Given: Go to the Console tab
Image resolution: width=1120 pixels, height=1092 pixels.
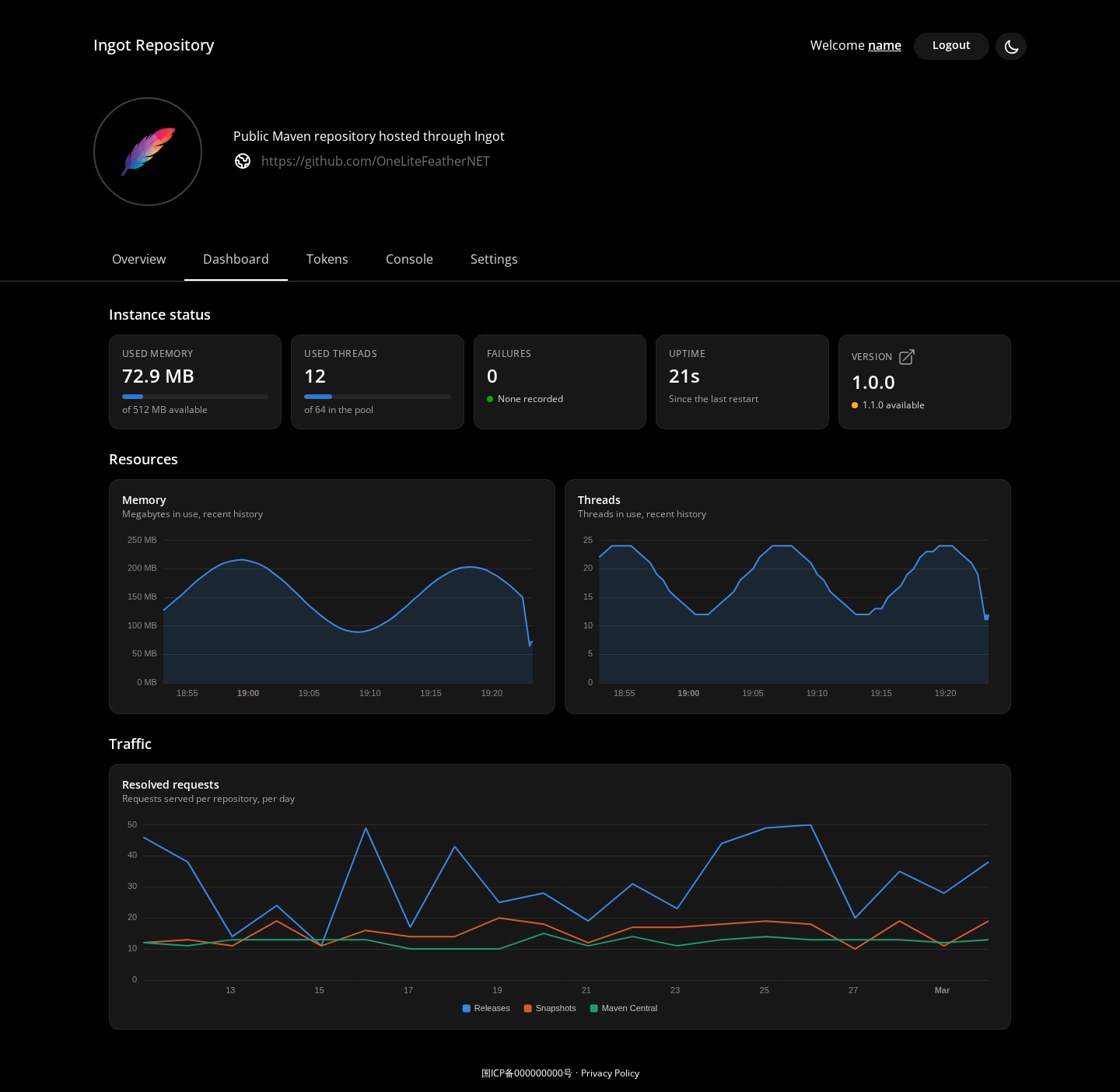Looking at the screenshot, I should coord(409,259).
